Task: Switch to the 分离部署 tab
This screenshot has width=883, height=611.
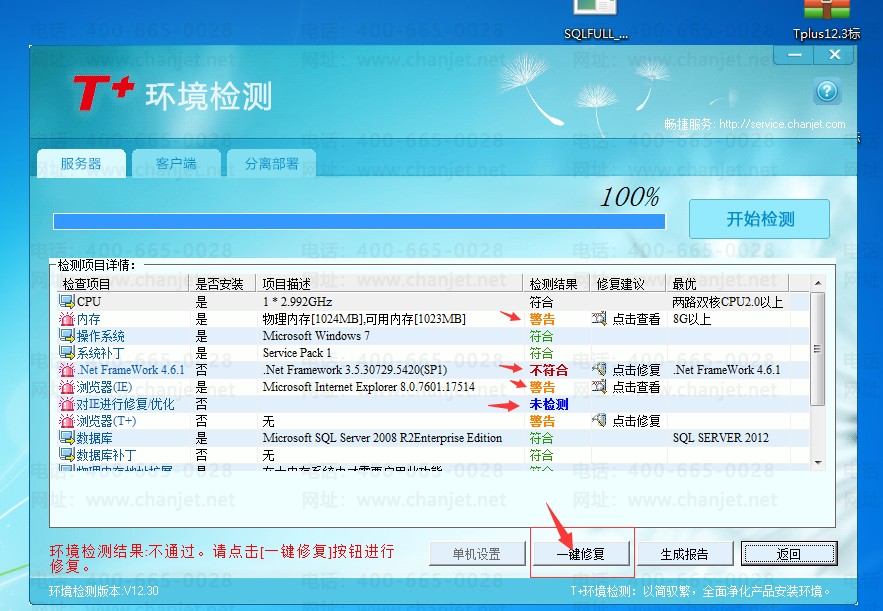Action: click(x=271, y=164)
